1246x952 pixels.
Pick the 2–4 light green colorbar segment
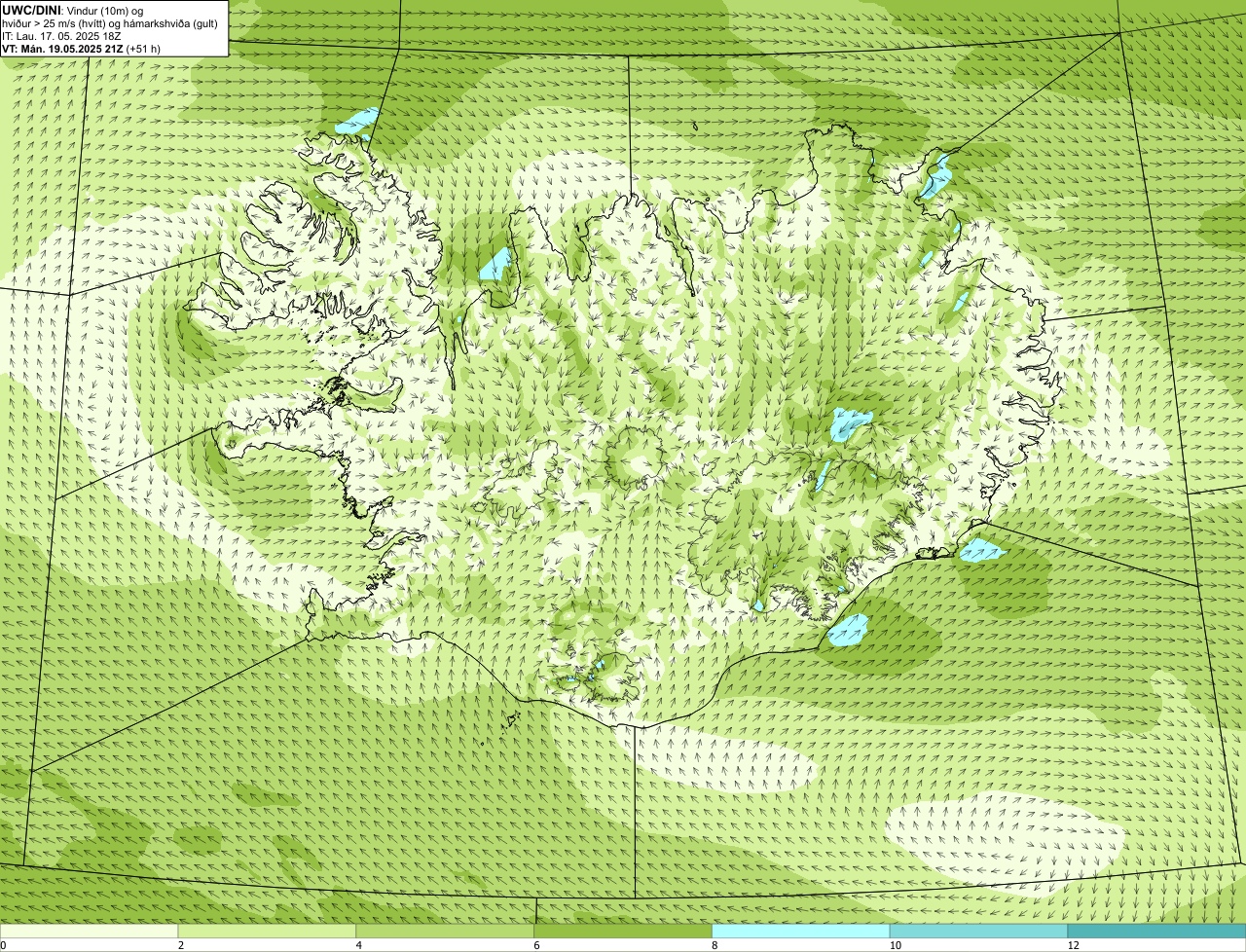[268, 931]
